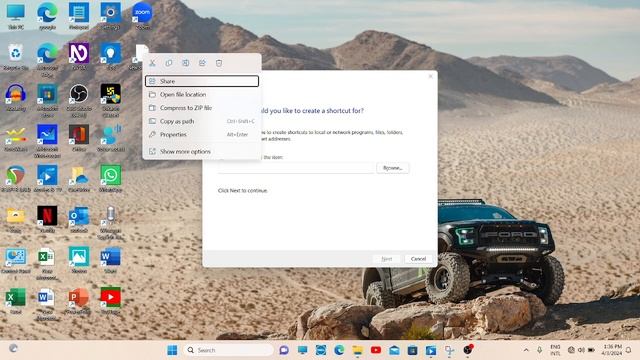Choose Share from the context menu

pos(202,81)
